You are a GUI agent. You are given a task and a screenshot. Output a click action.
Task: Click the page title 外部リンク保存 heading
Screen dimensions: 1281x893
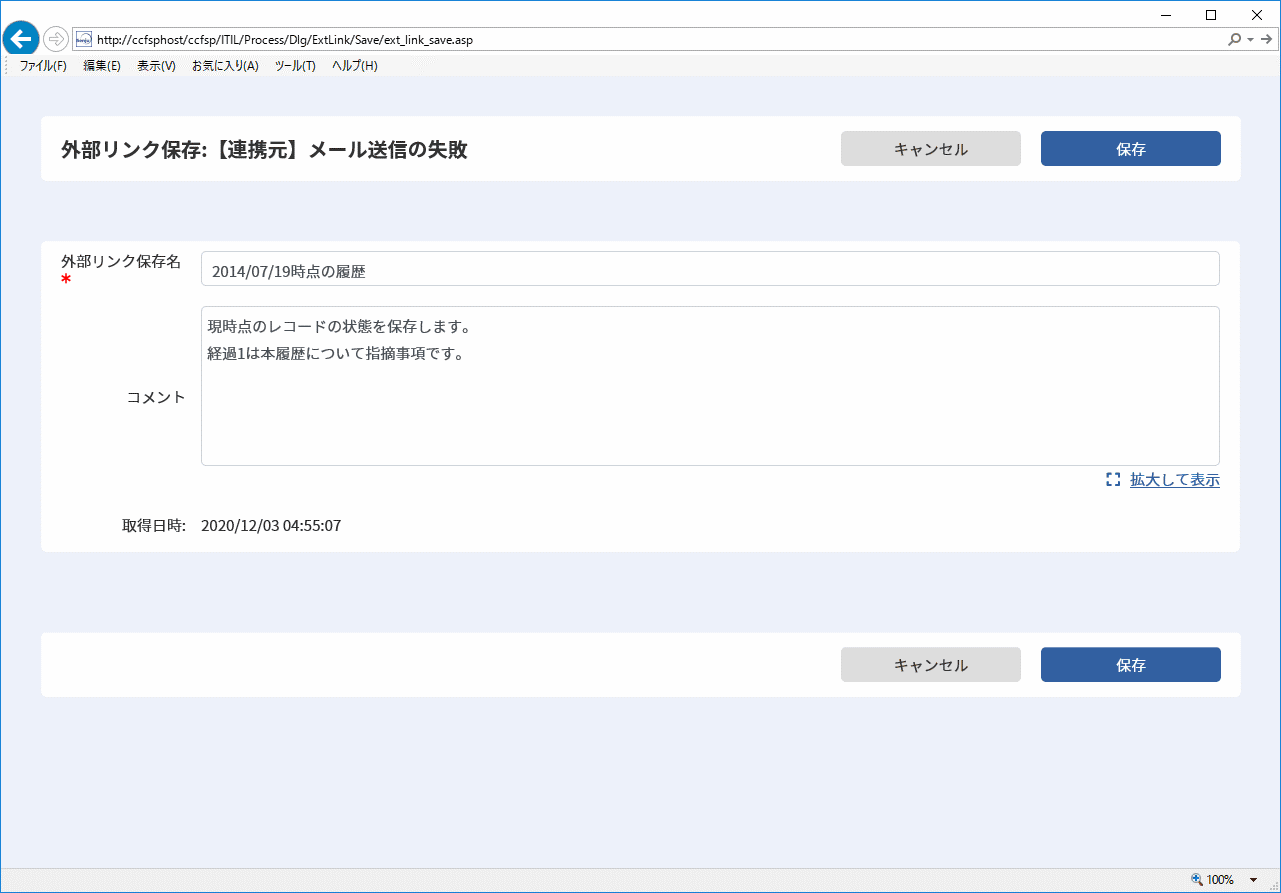(x=264, y=150)
